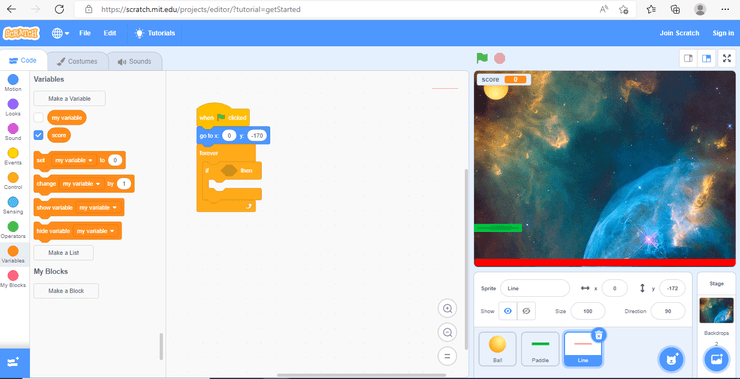Viewport: 740px width, 379px height.
Task: Select the Motion block category
Action: click(13, 83)
